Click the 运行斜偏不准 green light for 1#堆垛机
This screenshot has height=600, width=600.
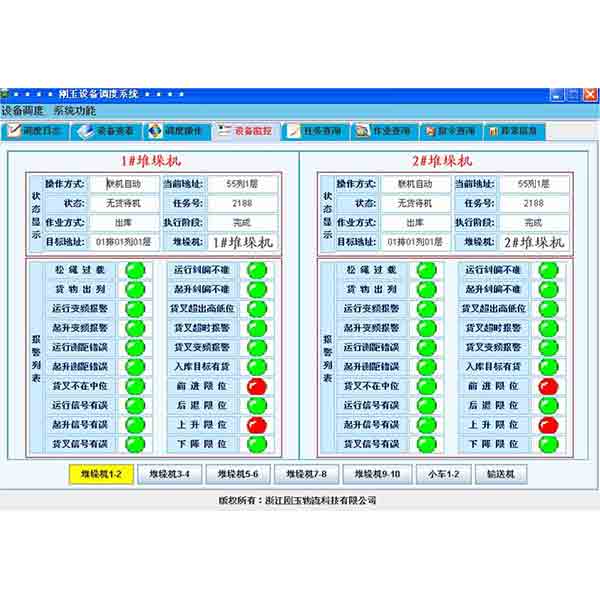coord(257,270)
